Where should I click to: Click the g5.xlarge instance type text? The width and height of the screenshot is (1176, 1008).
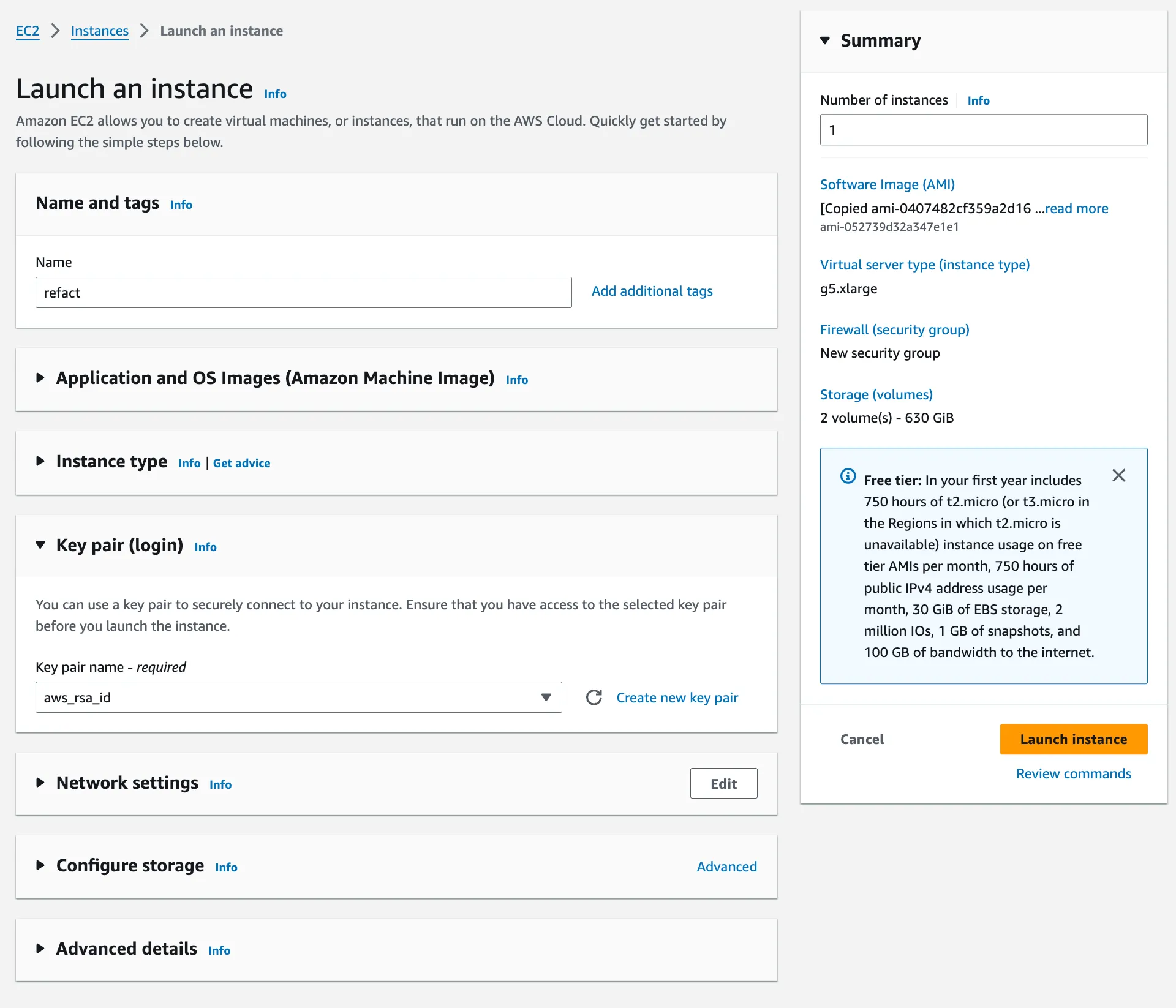tap(848, 288)
